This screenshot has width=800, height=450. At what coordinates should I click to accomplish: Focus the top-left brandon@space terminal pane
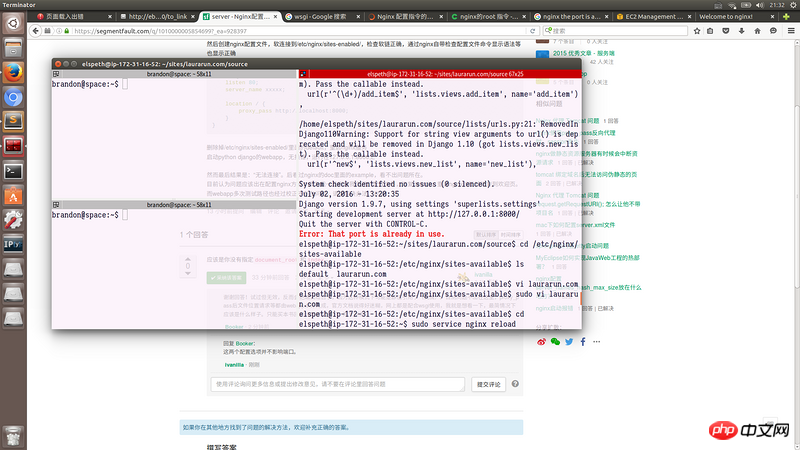(174, 138)
